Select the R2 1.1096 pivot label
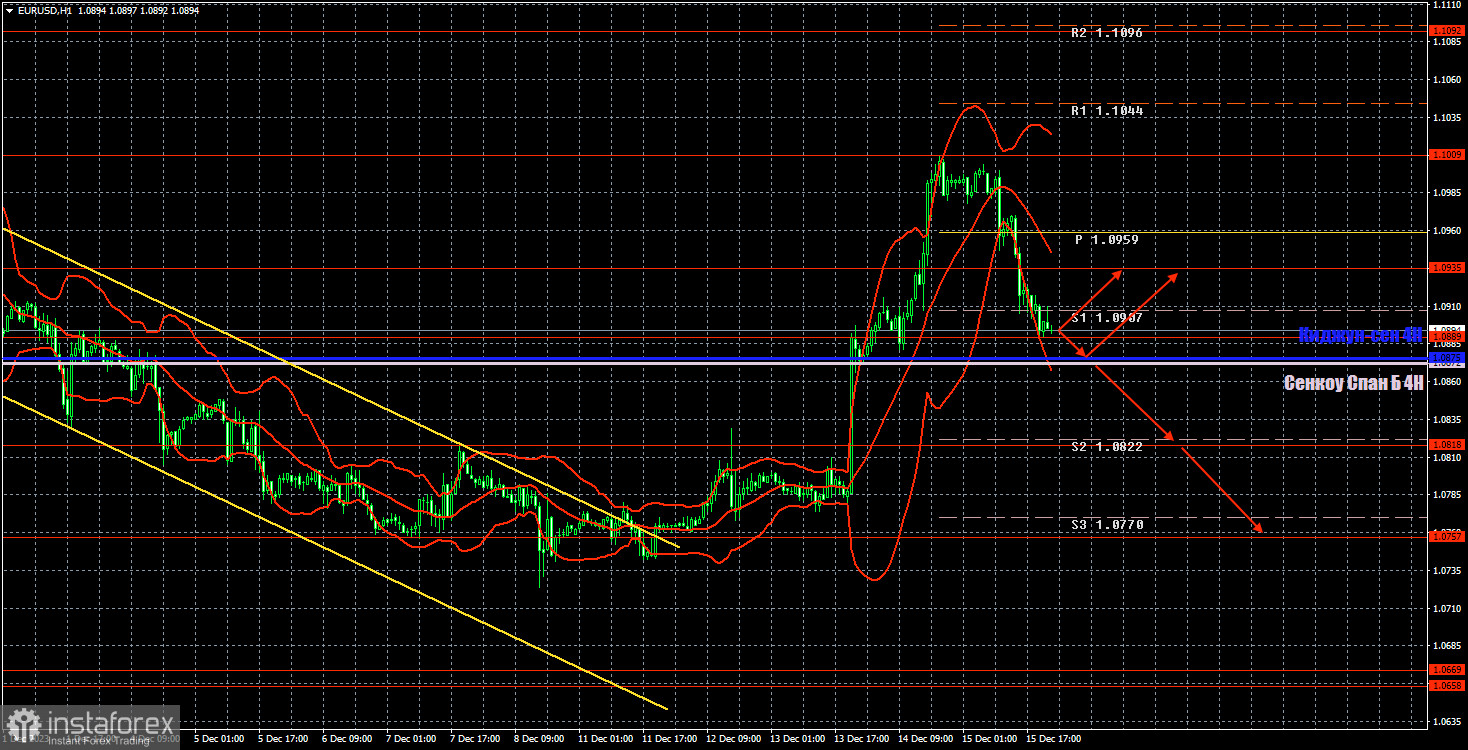 point(1107,33)
